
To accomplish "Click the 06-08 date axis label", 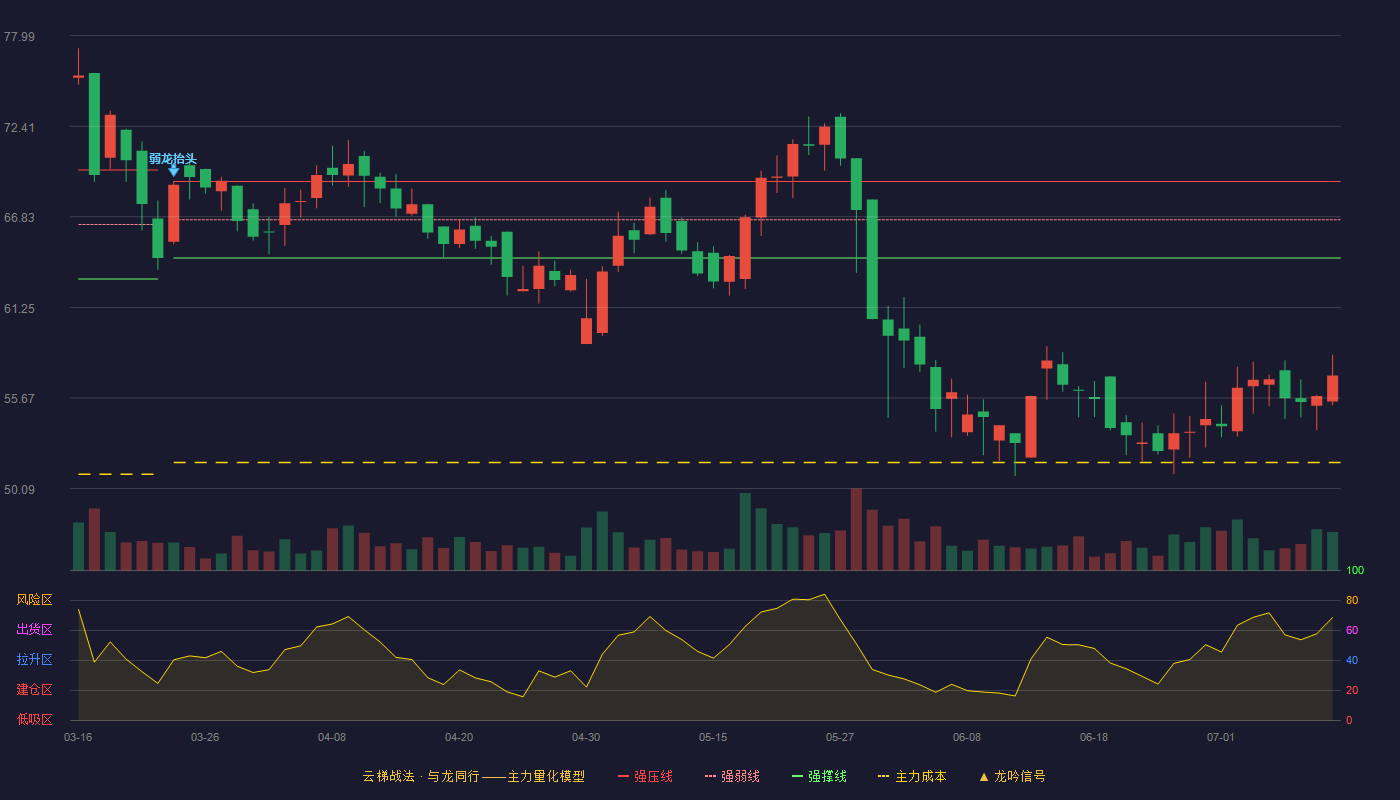I will pos(967,737).
